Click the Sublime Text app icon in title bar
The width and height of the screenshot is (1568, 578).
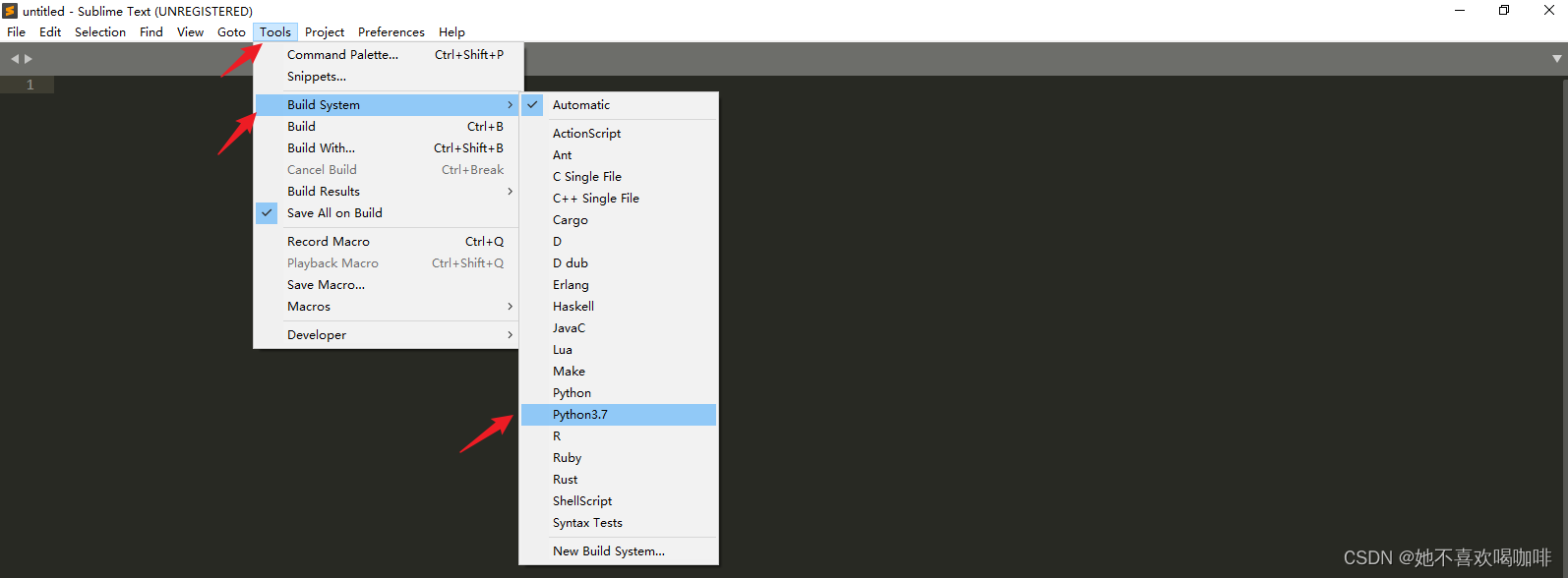click(10, 11)
